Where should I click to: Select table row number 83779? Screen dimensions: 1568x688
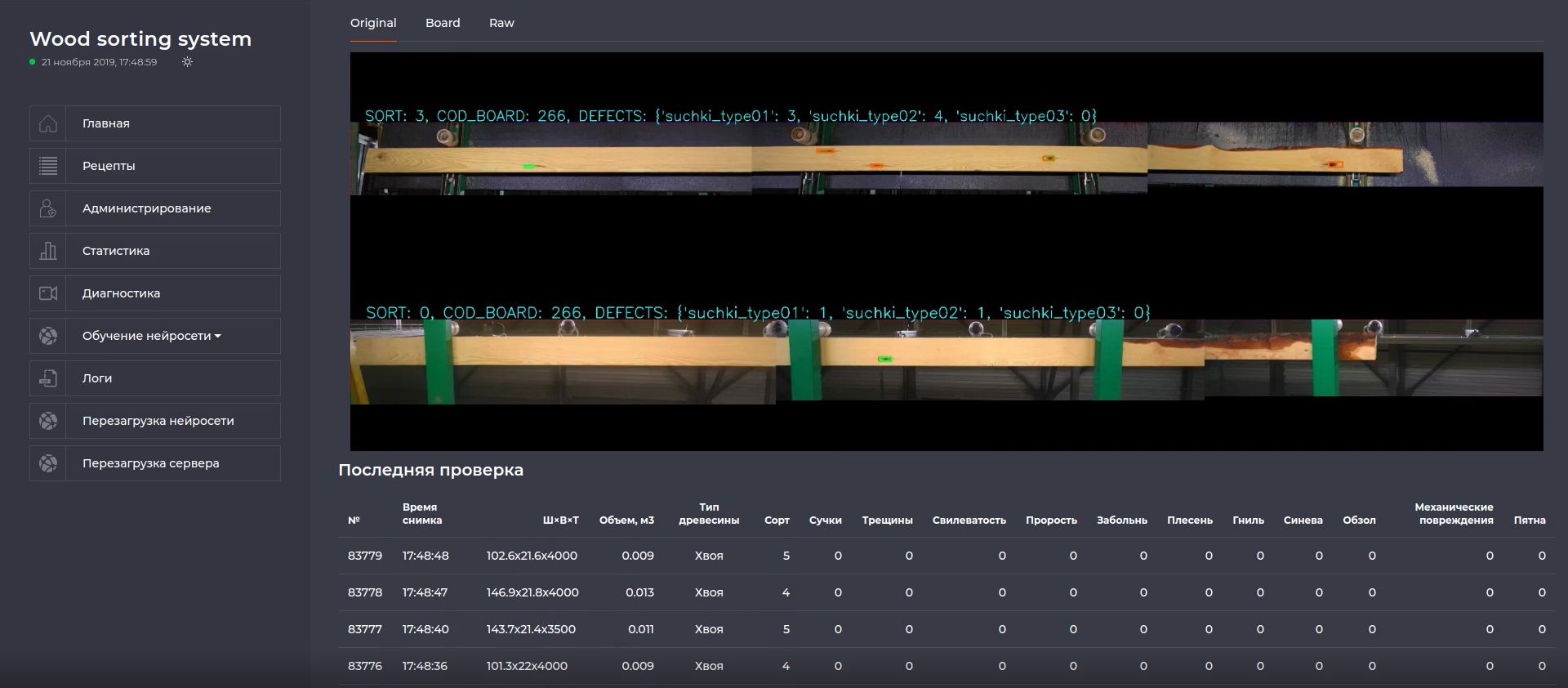(x=365, y=556)
